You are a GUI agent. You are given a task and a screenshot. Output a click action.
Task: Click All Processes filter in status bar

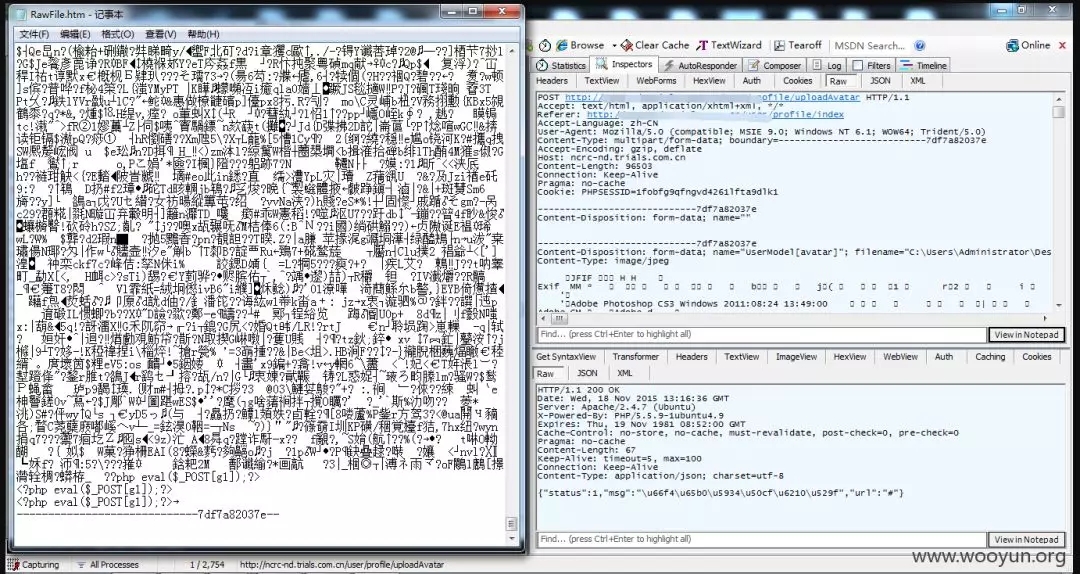[x=108, y=565]
